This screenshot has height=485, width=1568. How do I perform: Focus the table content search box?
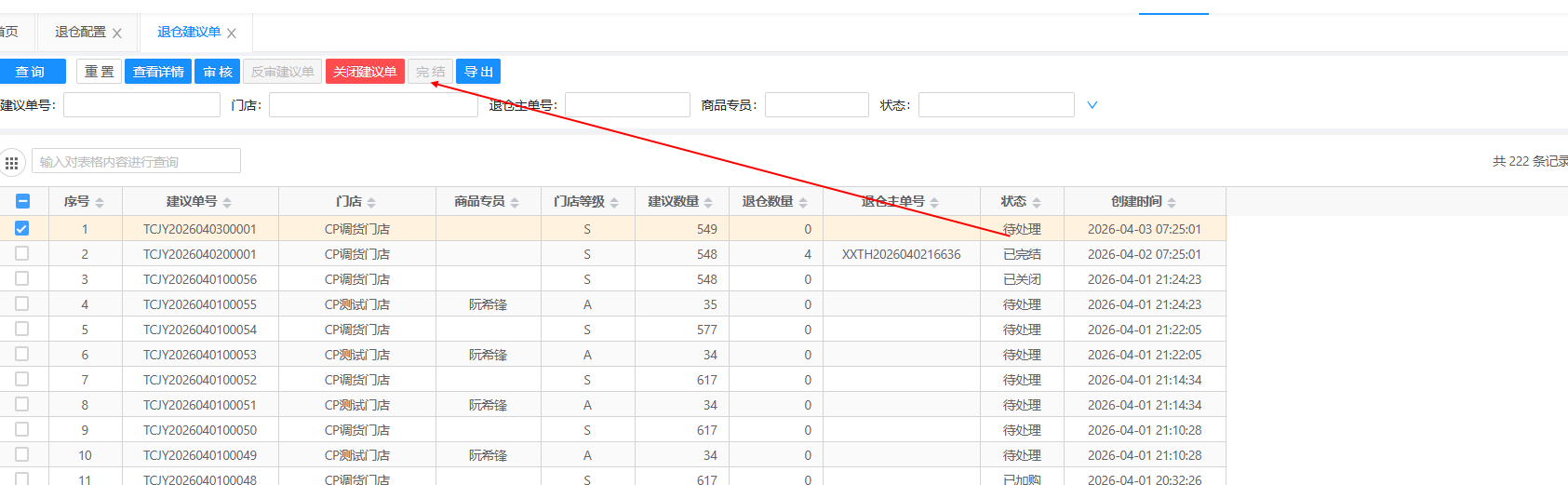(x=136, y=161)
